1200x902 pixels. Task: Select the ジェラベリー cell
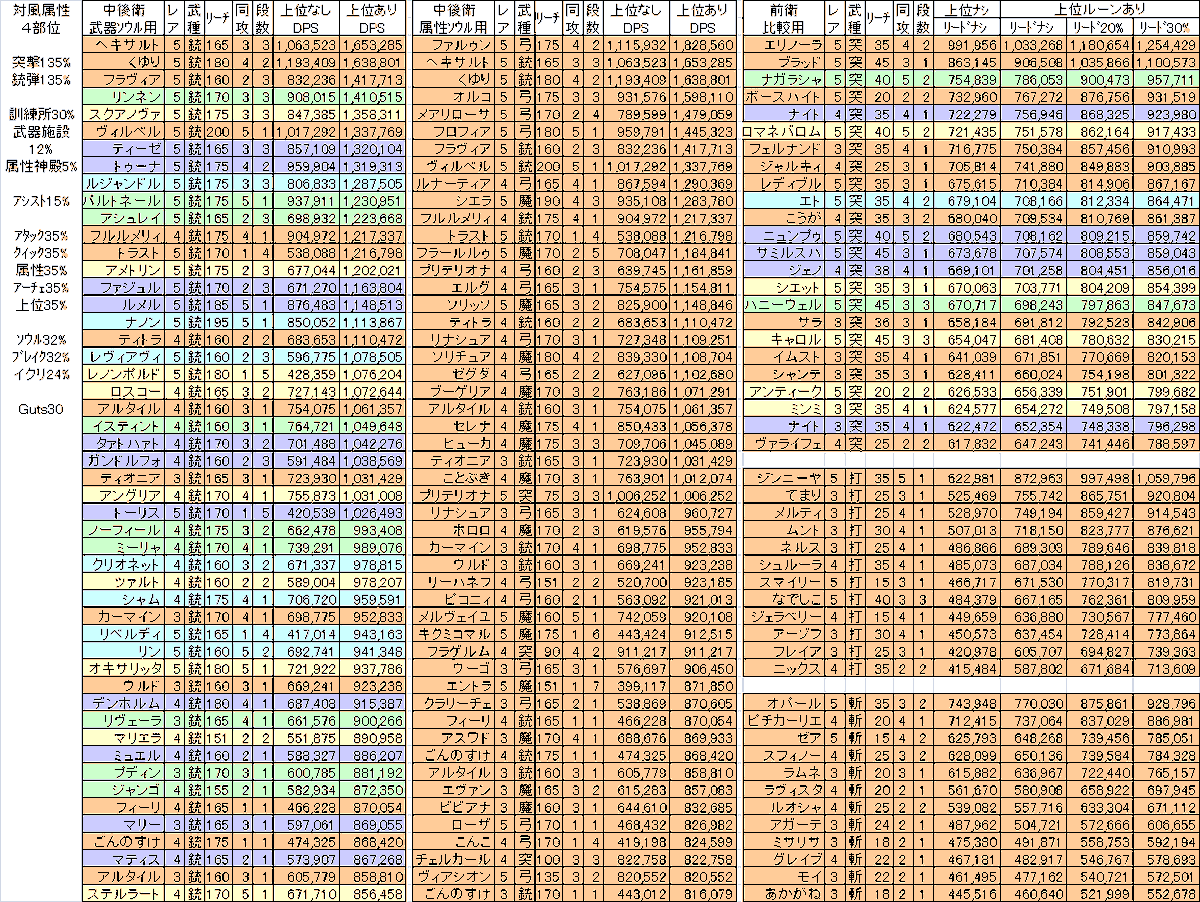[785, 615]
